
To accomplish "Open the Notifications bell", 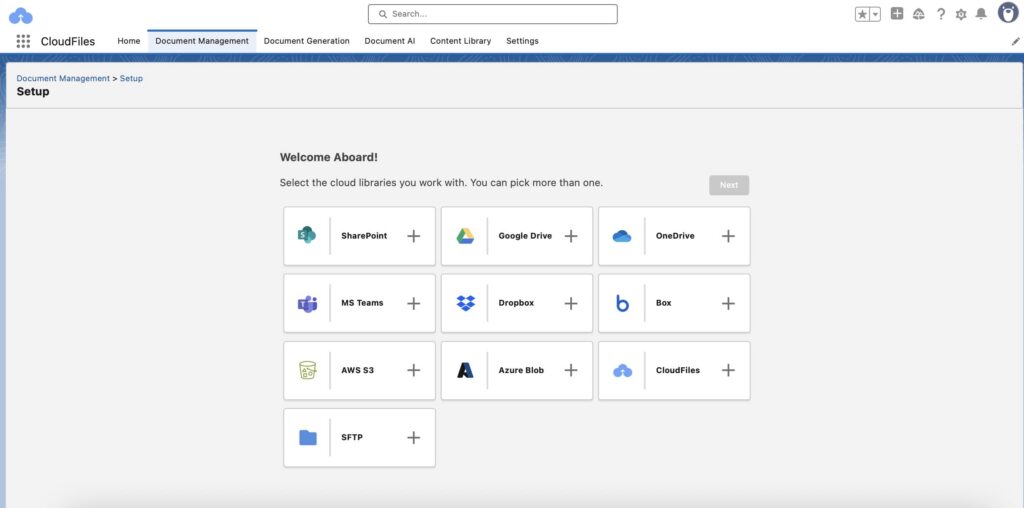I will pos(981,14).
